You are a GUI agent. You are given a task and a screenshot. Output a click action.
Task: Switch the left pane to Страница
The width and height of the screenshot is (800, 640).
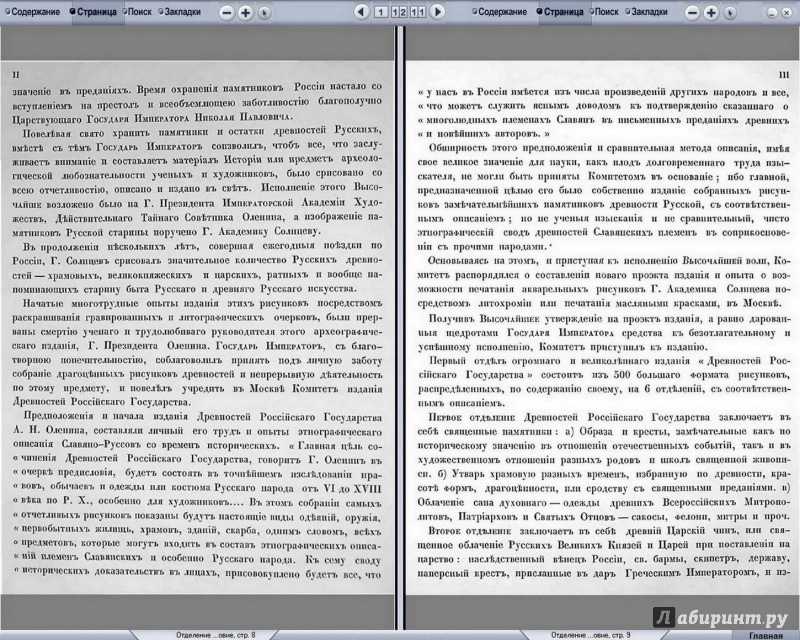click(x=94, y=12)
